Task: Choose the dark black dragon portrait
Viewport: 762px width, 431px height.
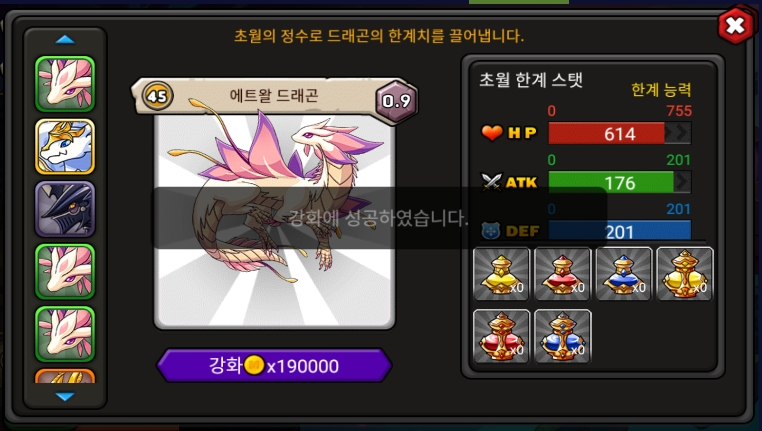Action: 65,209
